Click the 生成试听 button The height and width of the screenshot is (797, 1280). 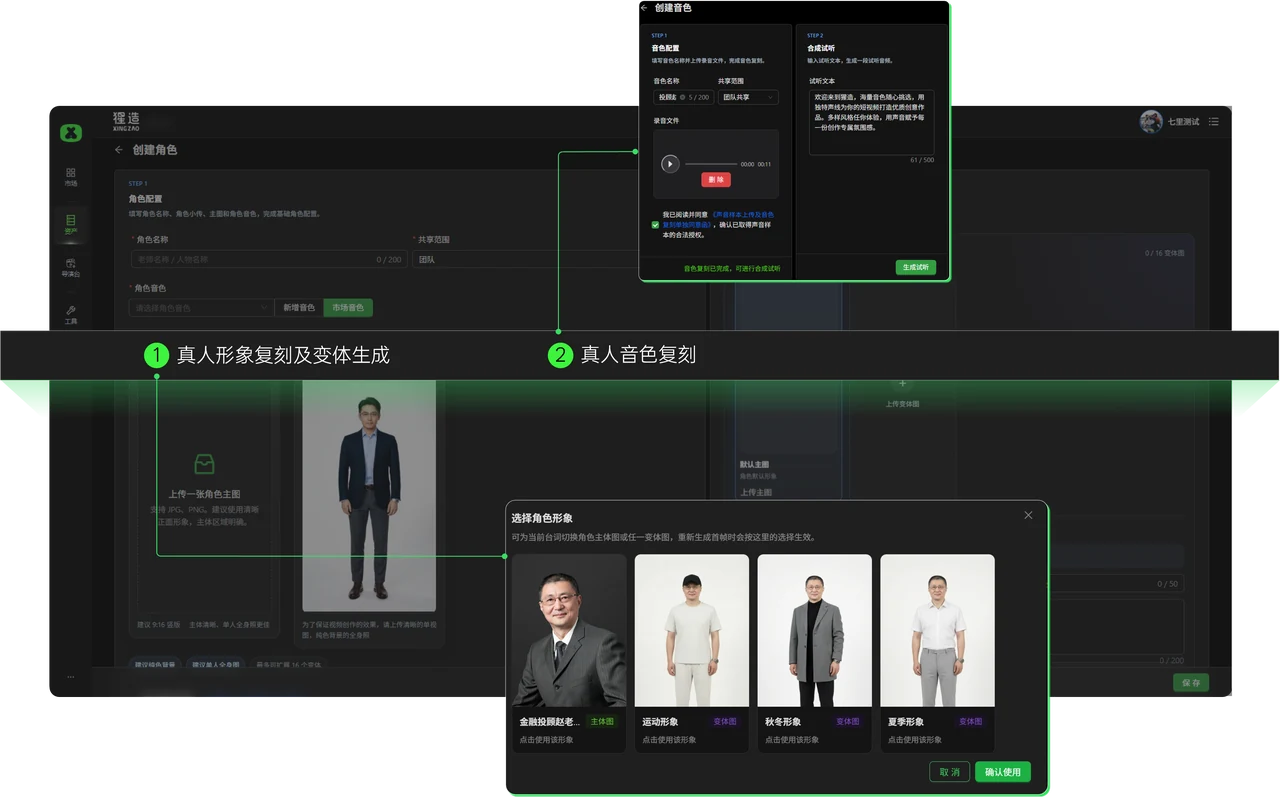tap(915, 267)
